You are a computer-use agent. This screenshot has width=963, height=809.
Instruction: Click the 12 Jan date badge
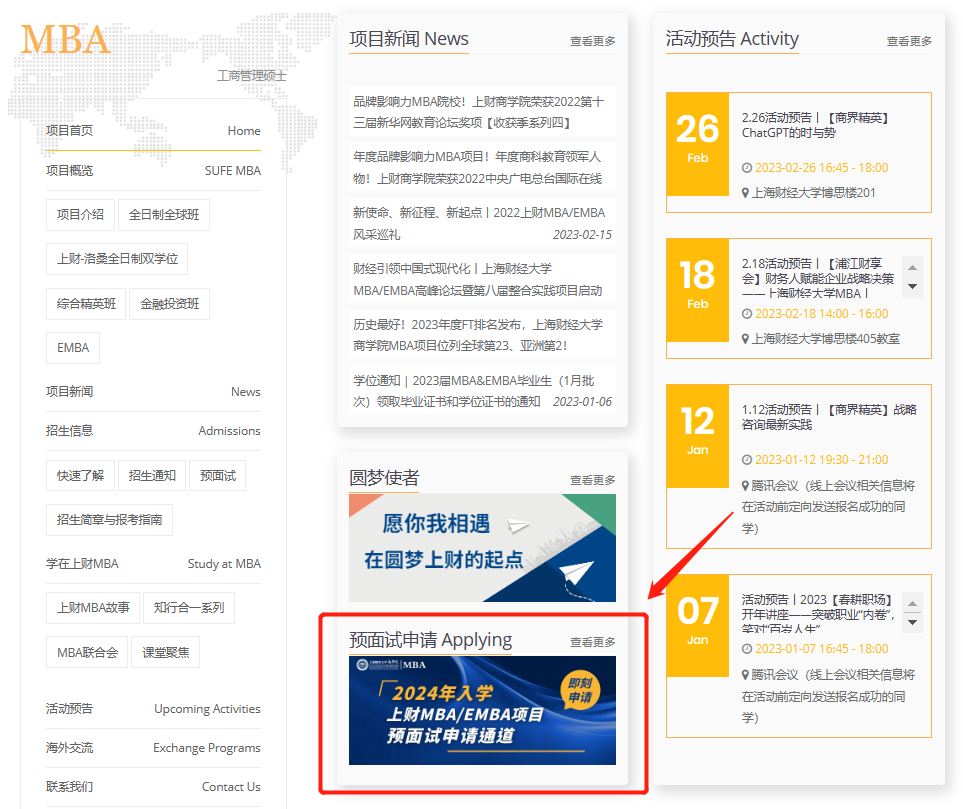(x=698, y=437)
